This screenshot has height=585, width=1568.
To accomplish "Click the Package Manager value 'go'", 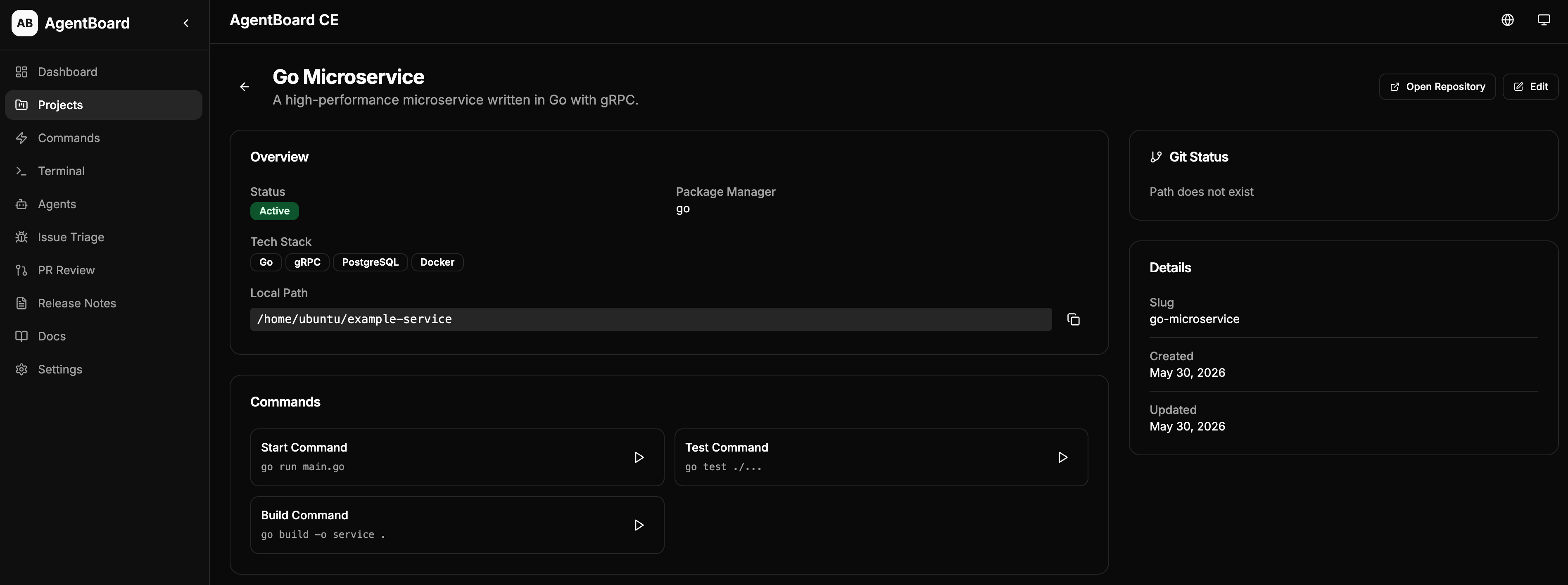I will [x=683, y=209].
